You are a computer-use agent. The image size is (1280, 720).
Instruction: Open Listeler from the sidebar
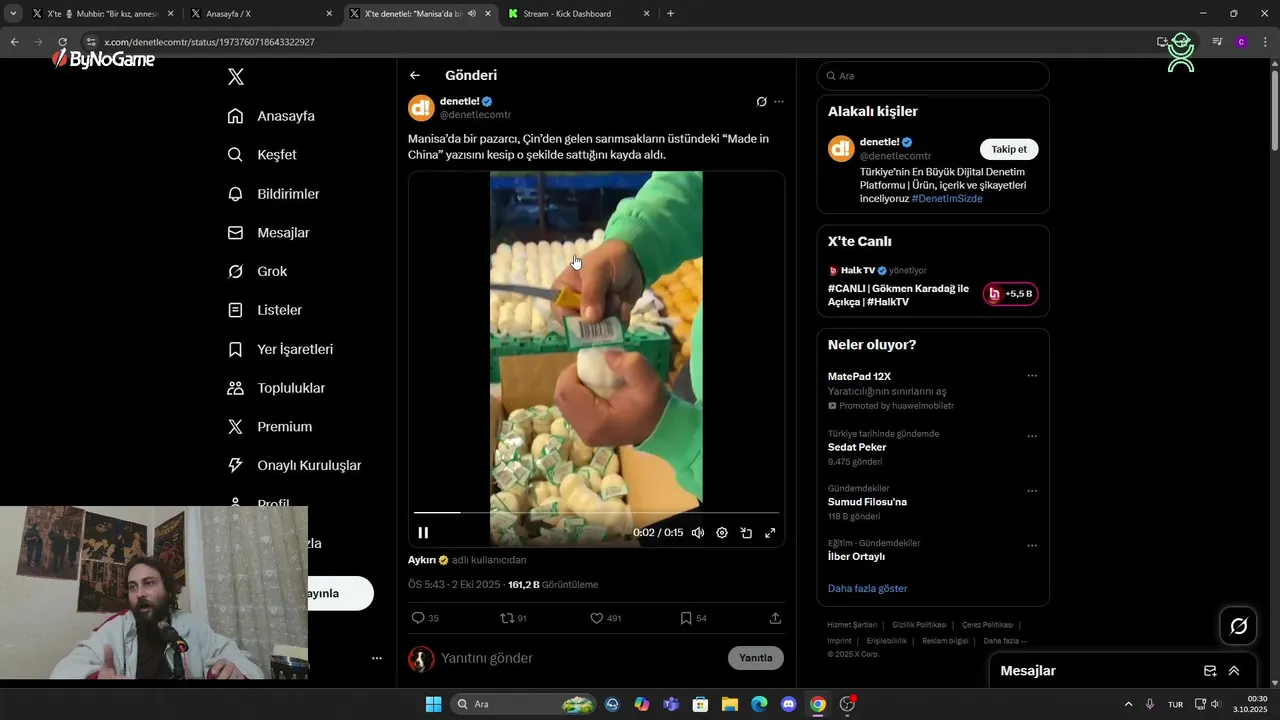click(x=264, y=310)
